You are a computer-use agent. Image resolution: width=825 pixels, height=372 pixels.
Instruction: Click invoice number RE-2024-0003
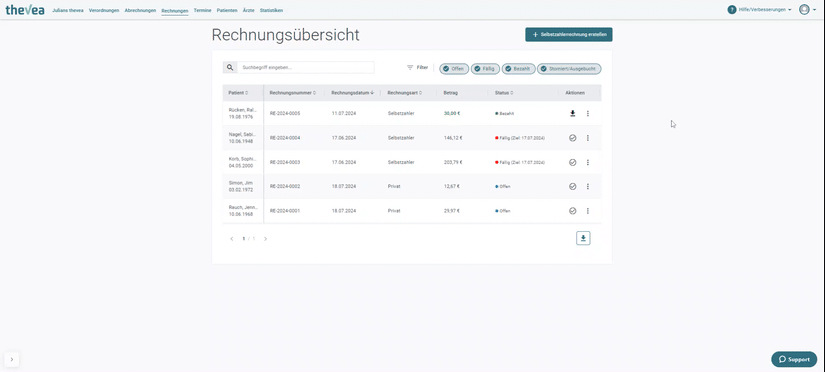tap(285, 162)
